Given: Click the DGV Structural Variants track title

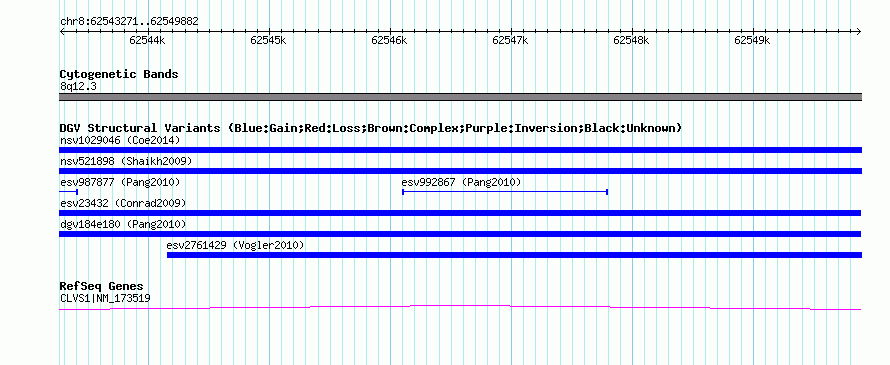Looking at the screenshot, I should coord(371,128).
